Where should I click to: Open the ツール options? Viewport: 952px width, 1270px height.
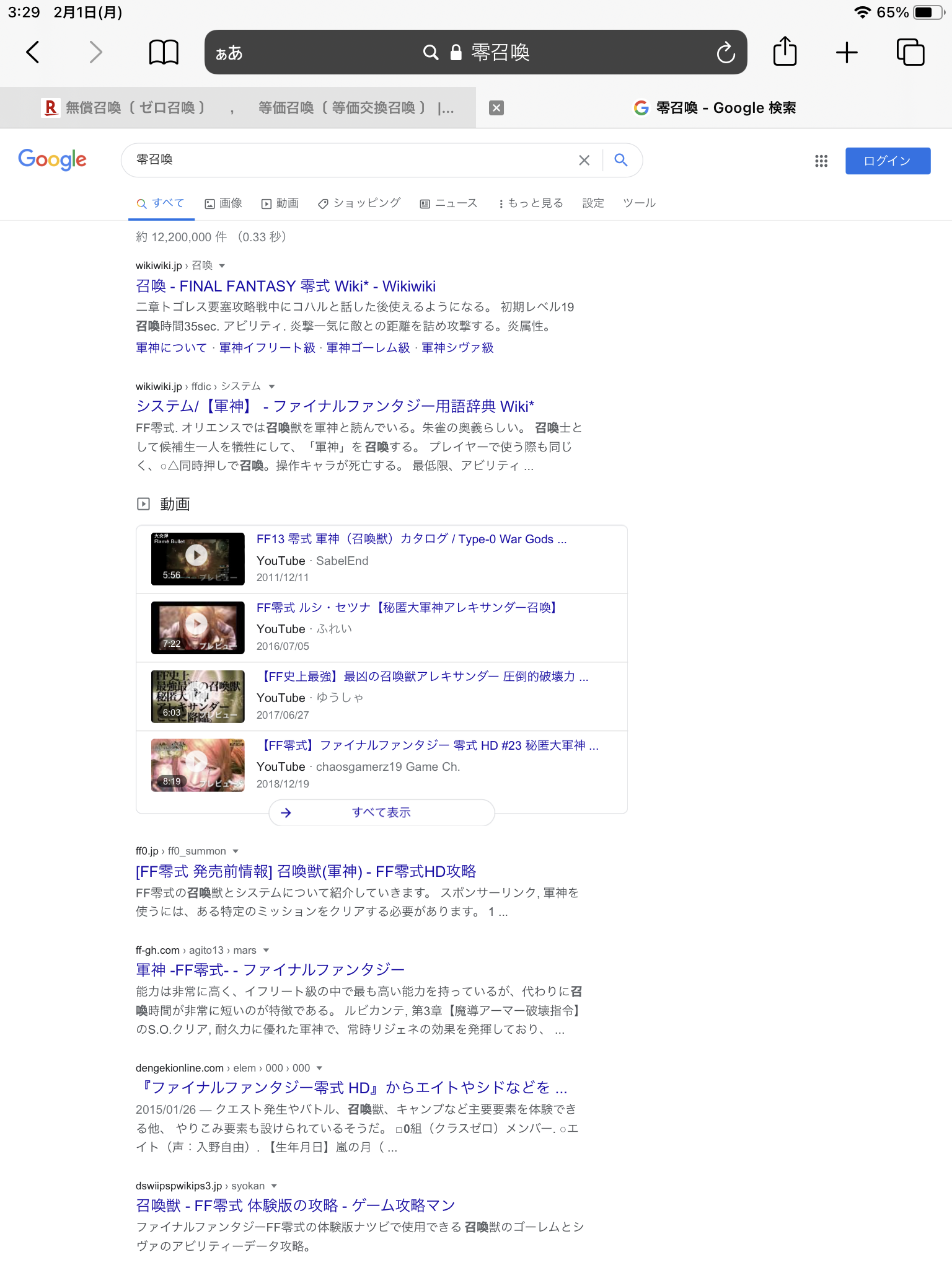click(x=639, y=203)
